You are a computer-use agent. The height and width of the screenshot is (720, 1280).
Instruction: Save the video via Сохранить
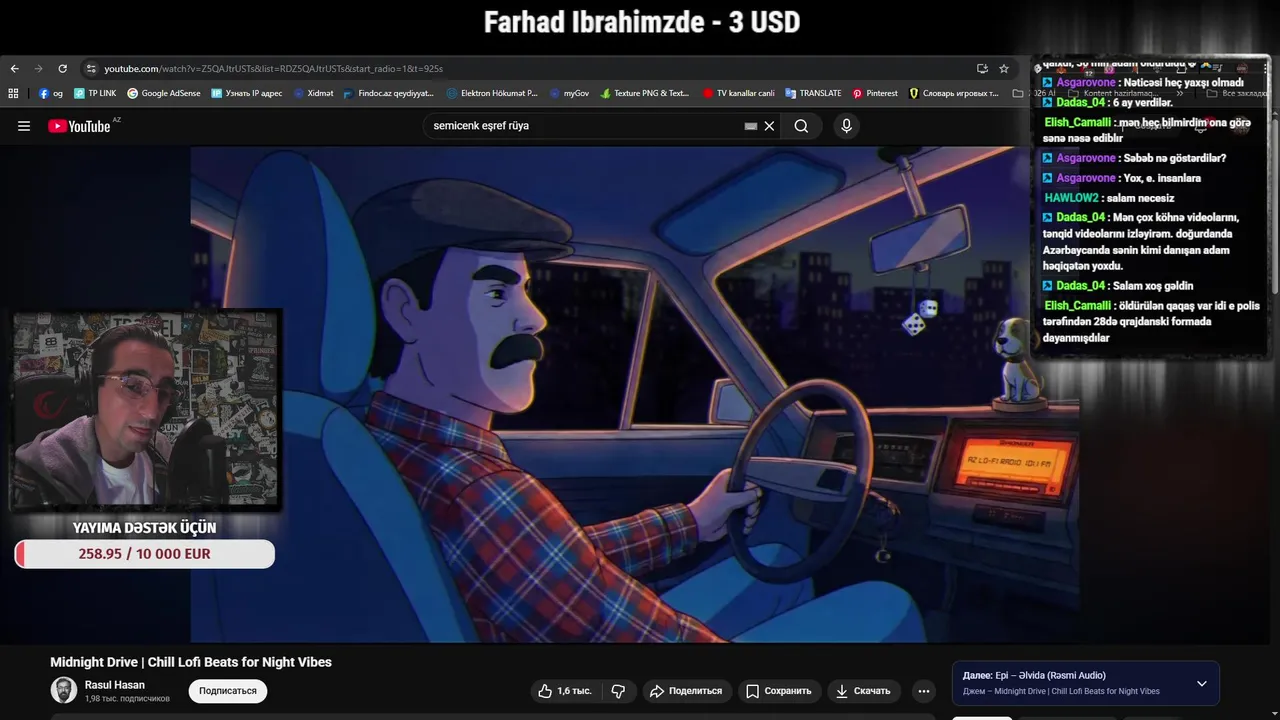click(778, 691)
